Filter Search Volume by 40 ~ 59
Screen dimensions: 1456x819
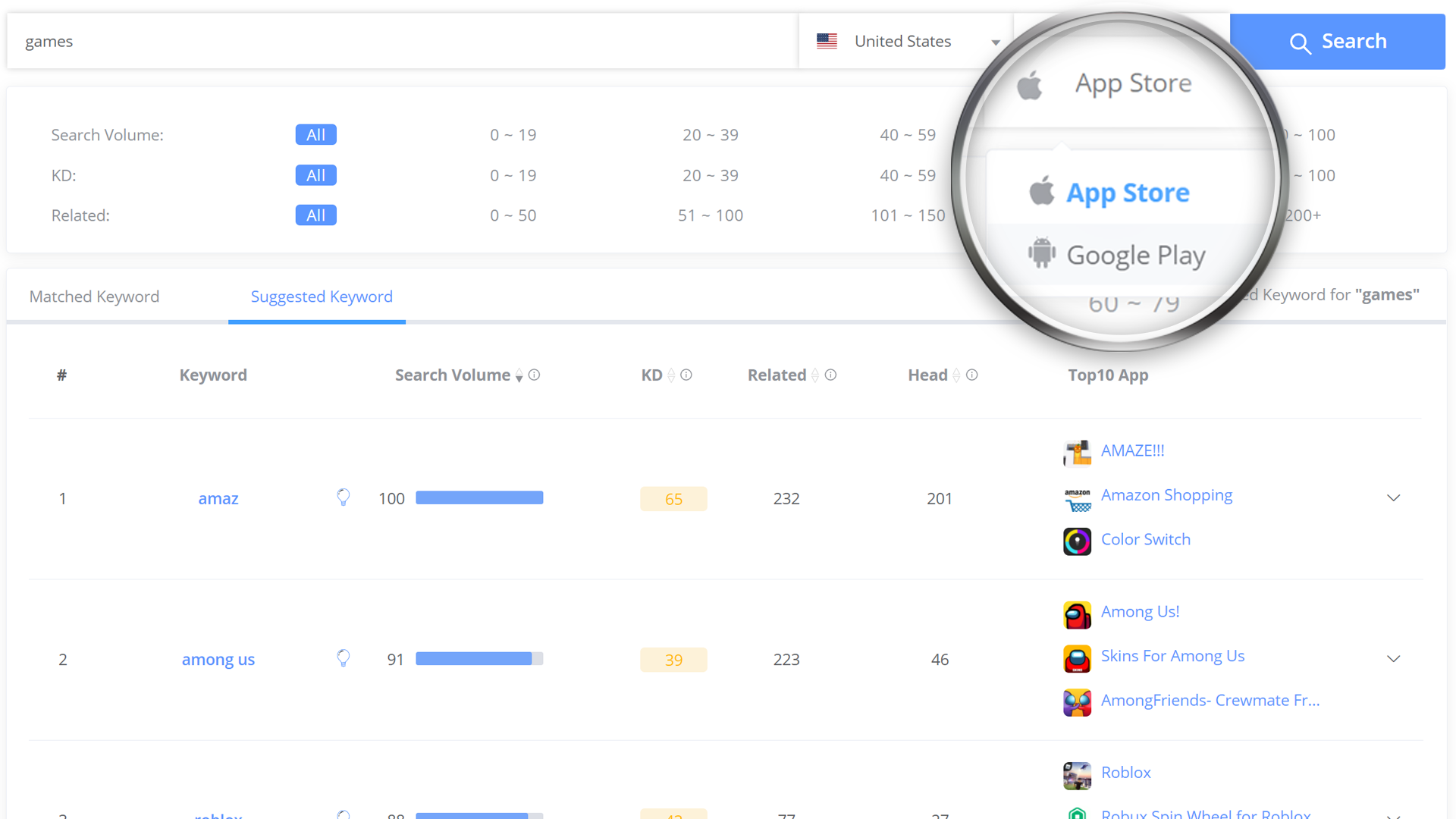[908, 135]
